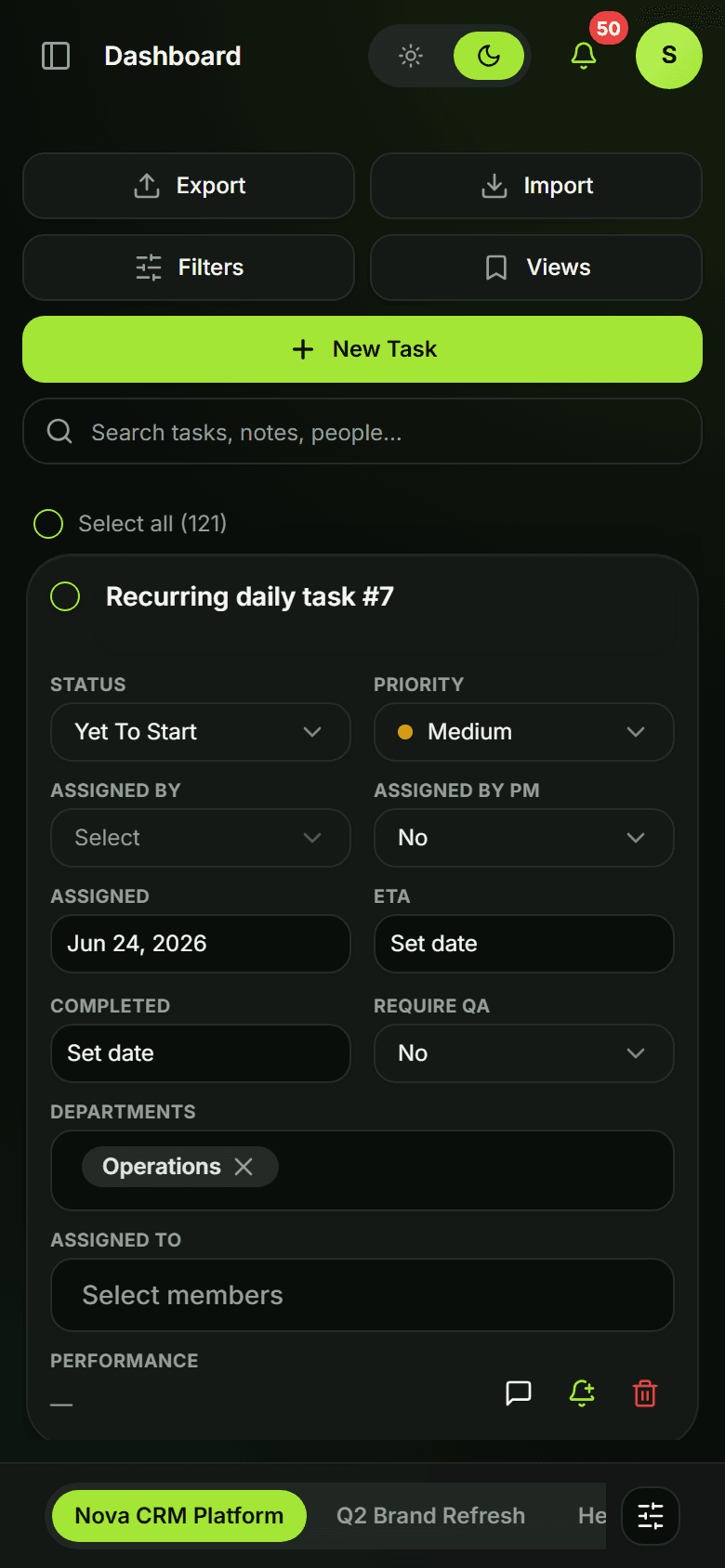This screenshot has height=1568, width=725.
Task: Click the Dashboard heading
Action: pyautogui.click(x=173, y=56)
